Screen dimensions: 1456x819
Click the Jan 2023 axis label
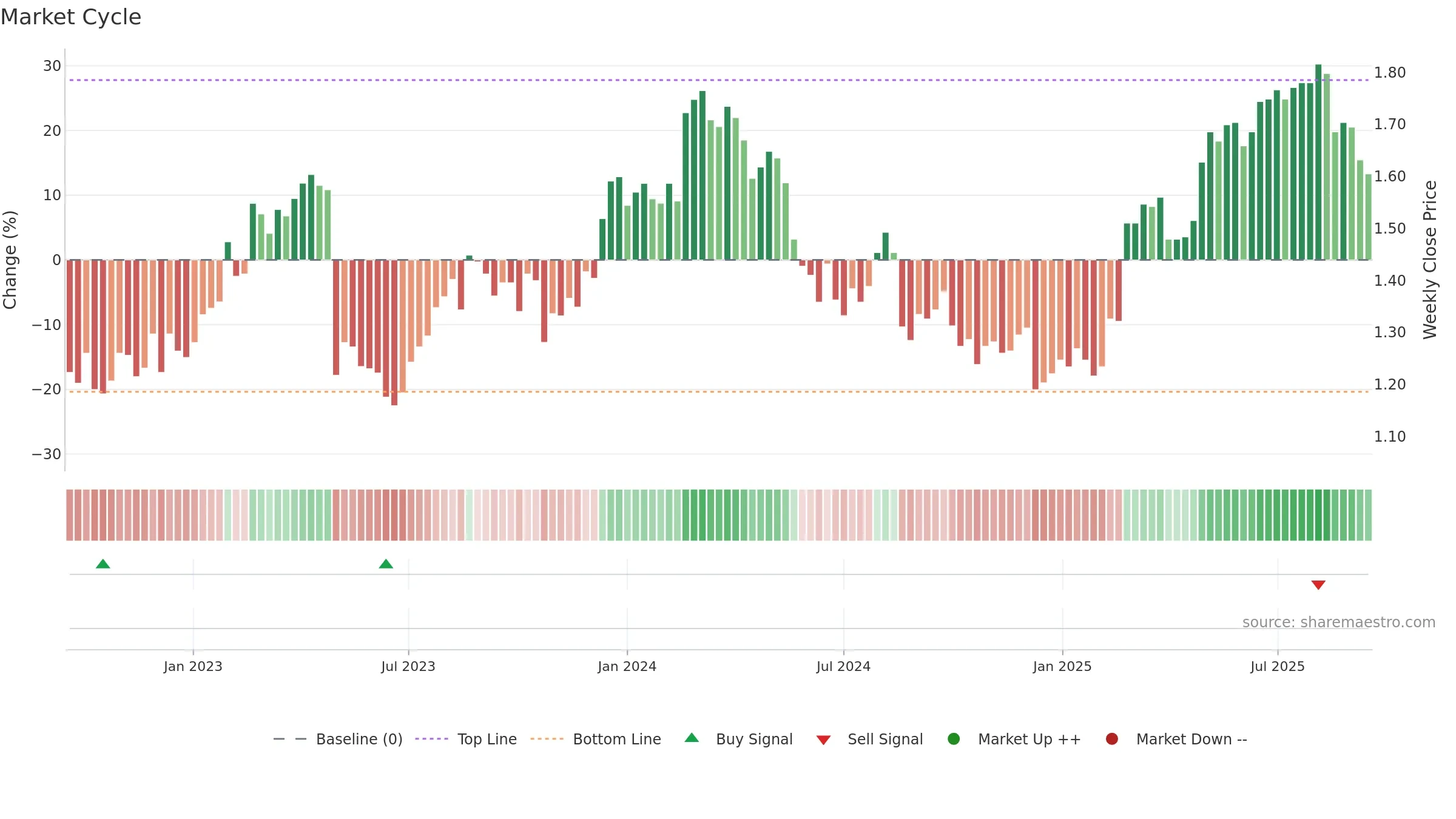coord(193,667)
